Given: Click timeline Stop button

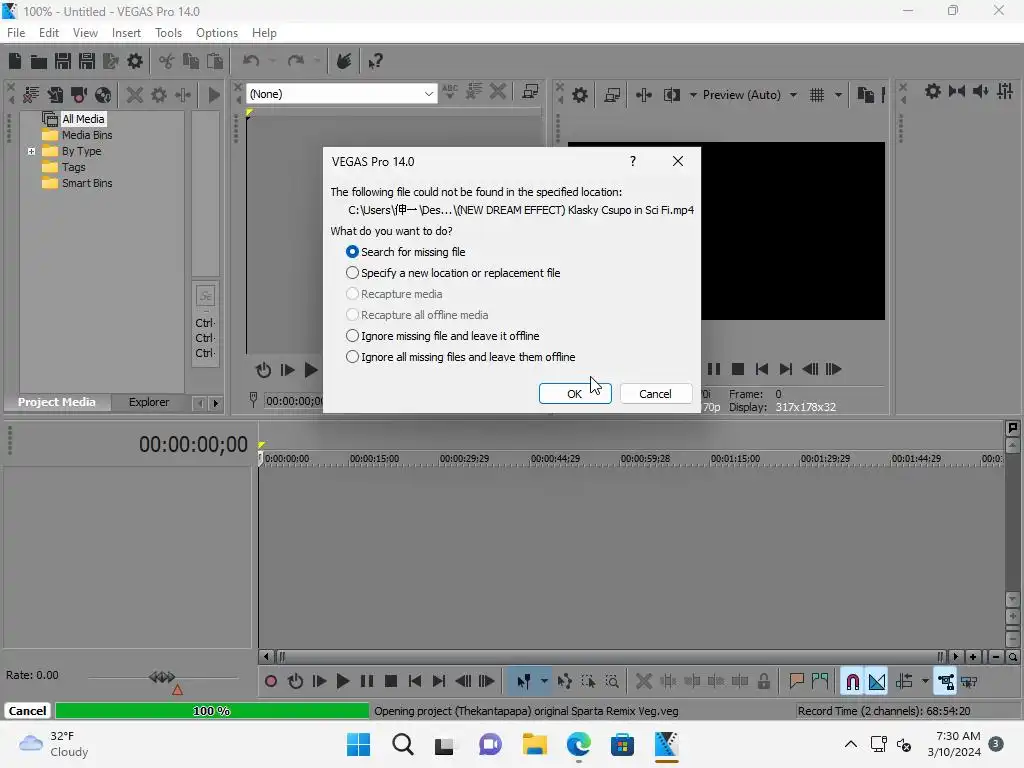Looking at the screenshot, I should point(391,681).
